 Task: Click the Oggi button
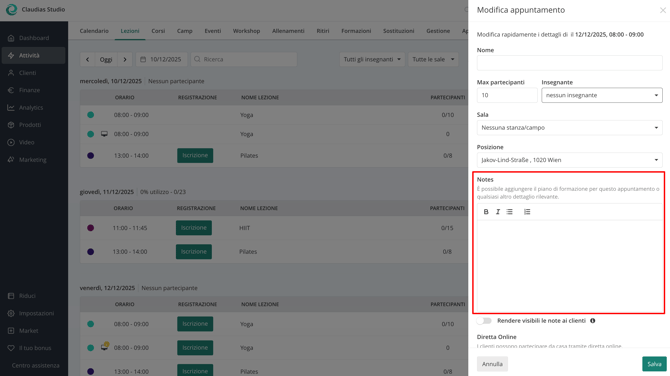tap(106, 59)
